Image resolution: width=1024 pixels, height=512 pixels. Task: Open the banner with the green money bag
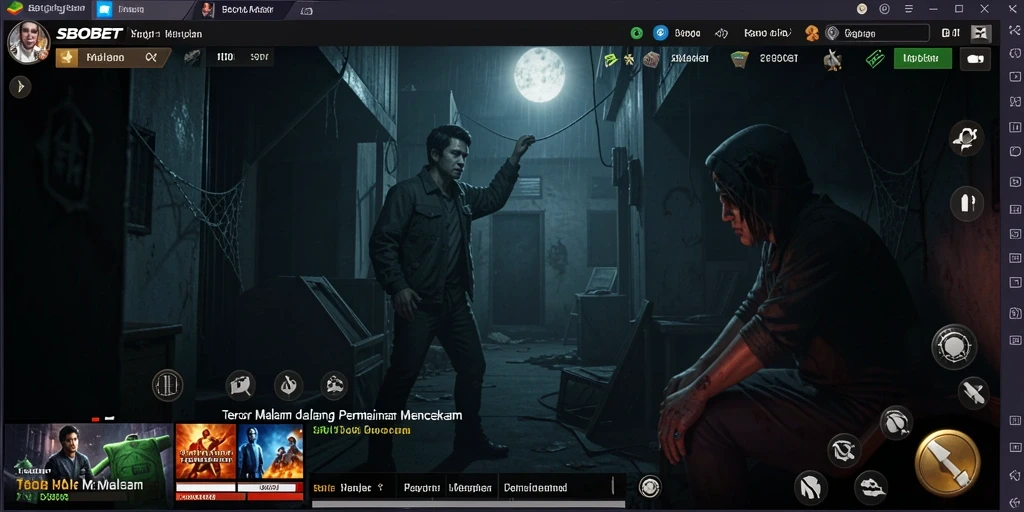[88, 464]
